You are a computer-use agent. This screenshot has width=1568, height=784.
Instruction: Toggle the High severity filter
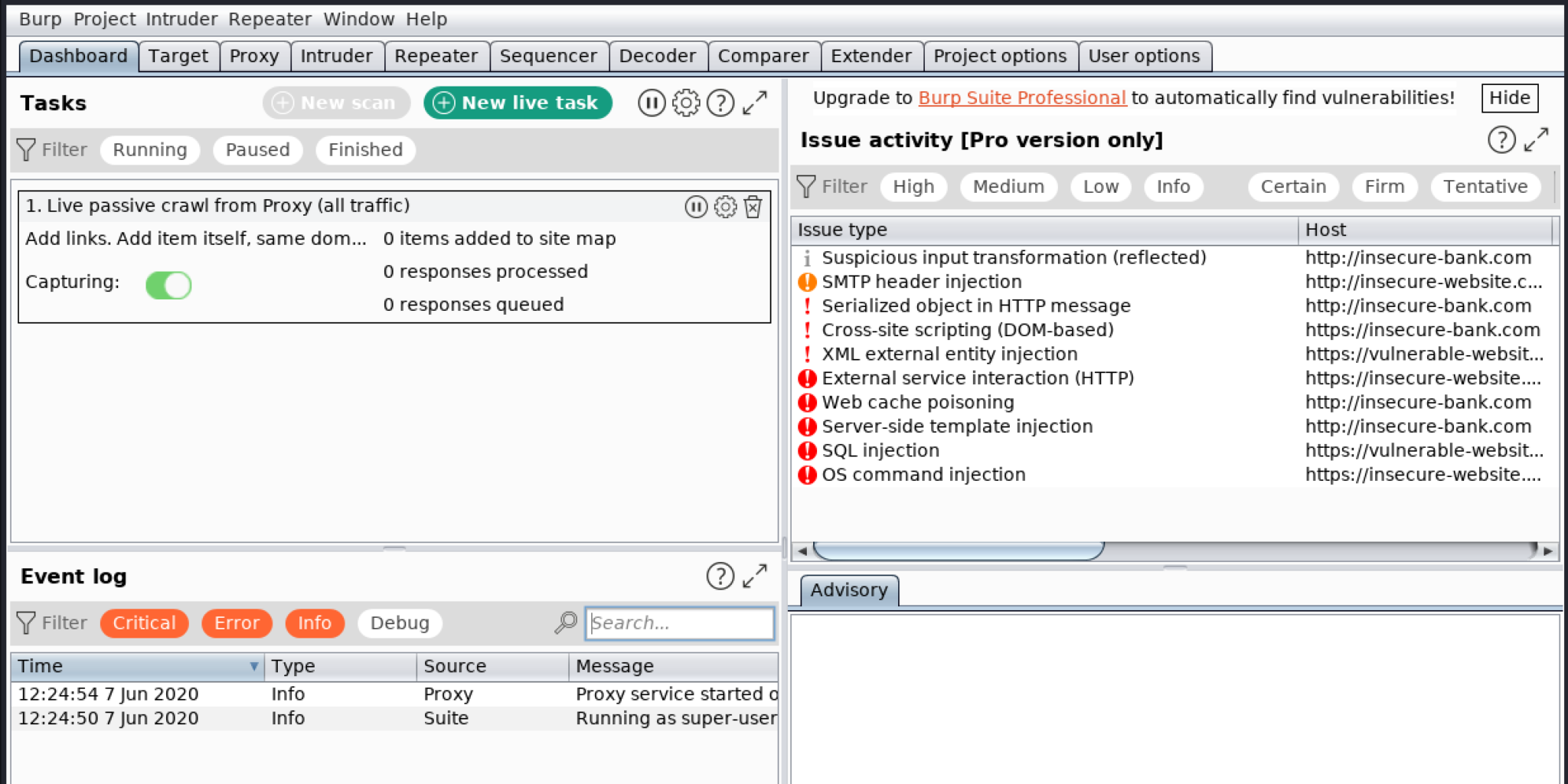click(913, 186)
